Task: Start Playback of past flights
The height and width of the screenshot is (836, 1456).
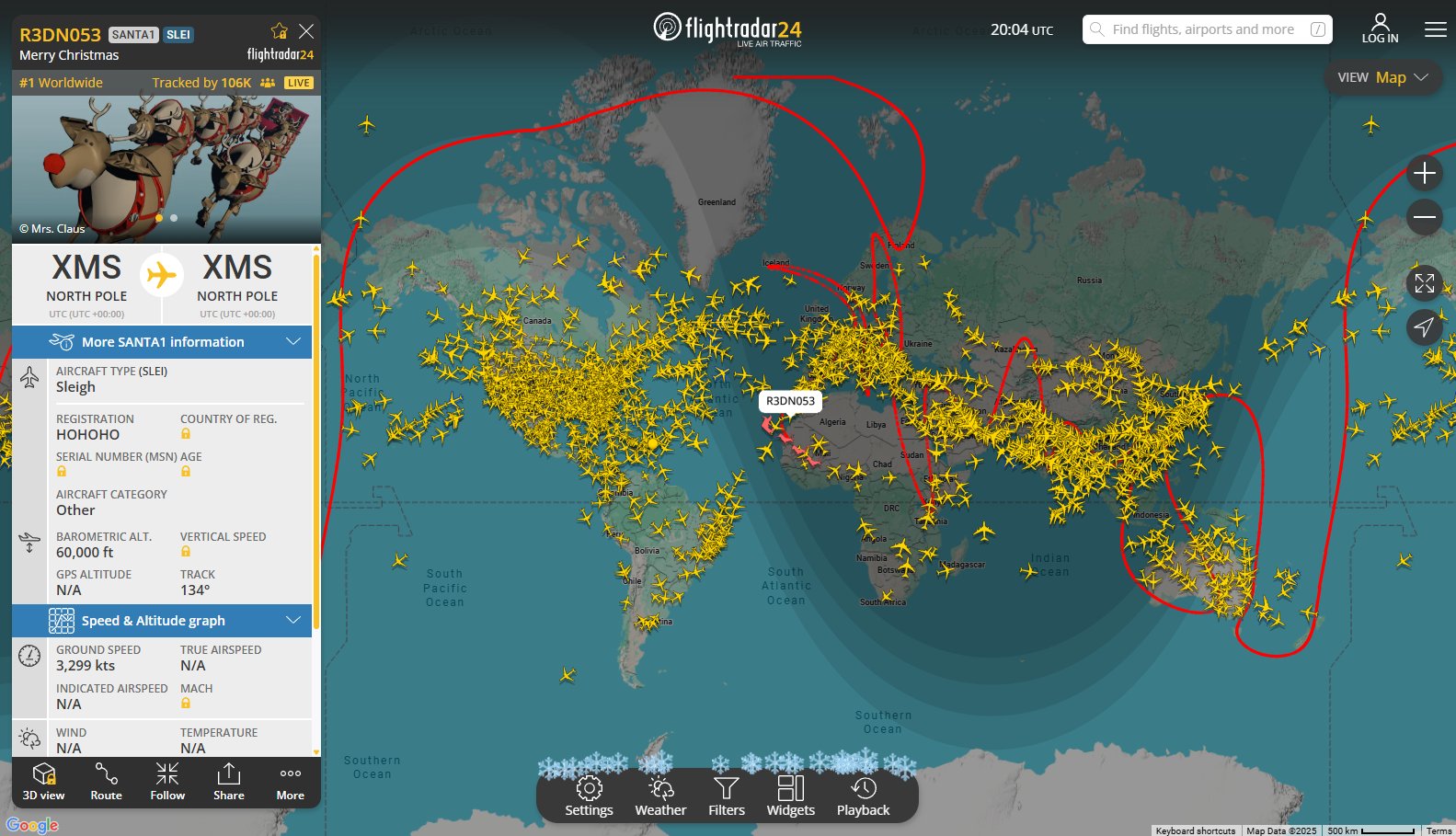Action: pos(863,796)
